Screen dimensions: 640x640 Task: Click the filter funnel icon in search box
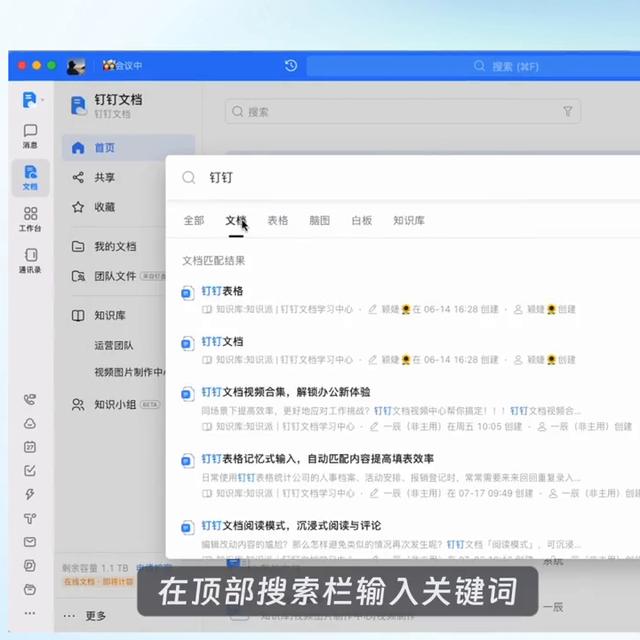[x=568, y=111]
